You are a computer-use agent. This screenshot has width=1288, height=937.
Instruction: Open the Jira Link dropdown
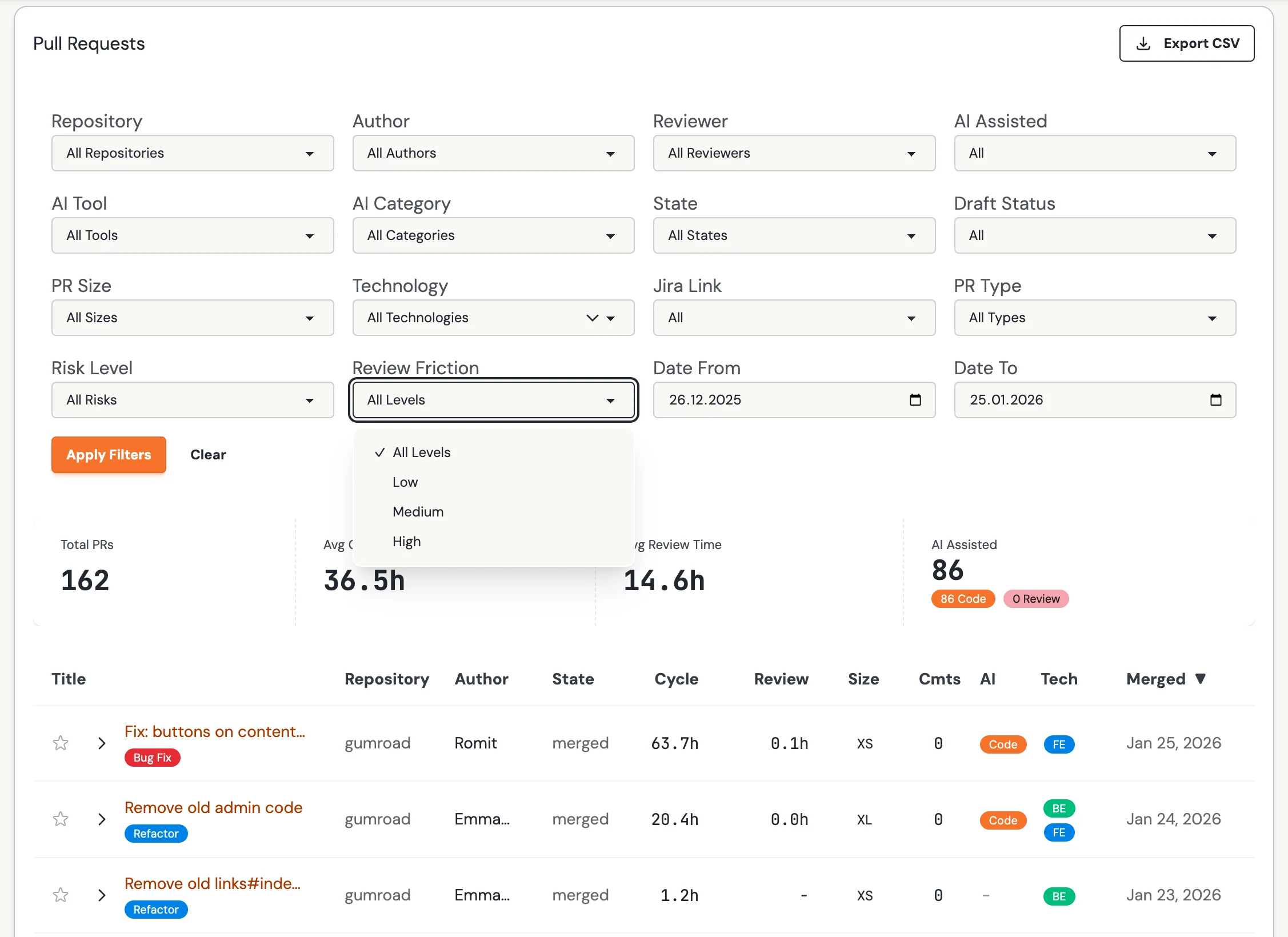click(794, 318)
